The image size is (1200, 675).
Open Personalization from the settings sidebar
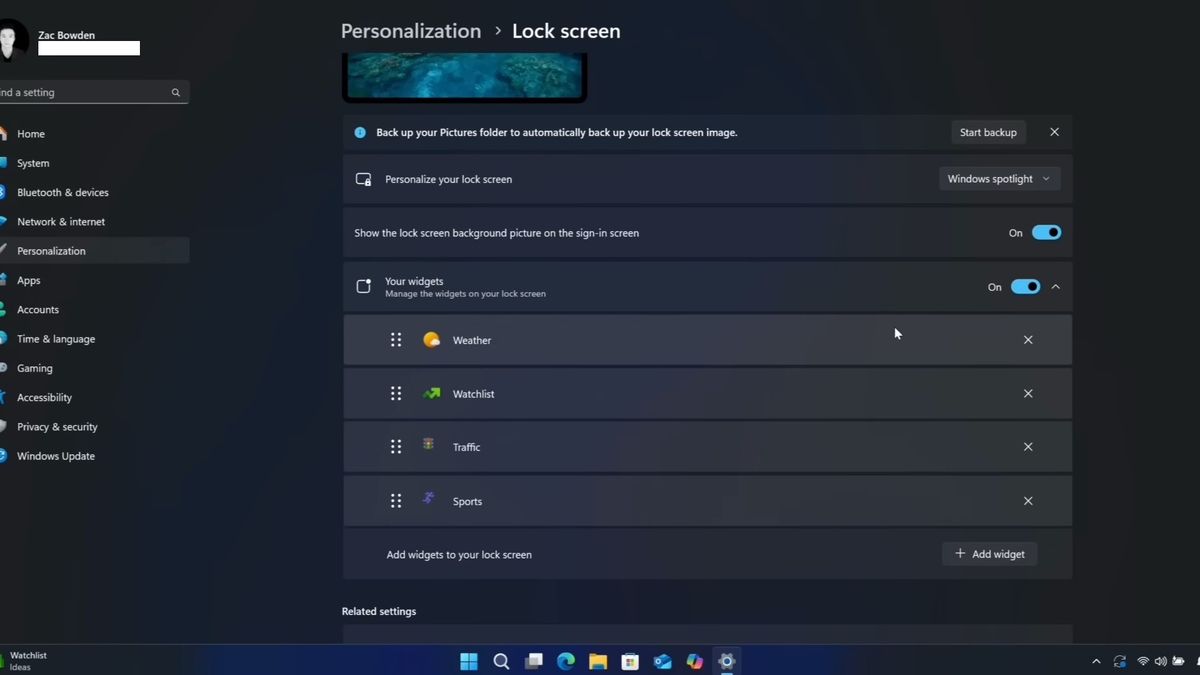(x=50, y=250)
